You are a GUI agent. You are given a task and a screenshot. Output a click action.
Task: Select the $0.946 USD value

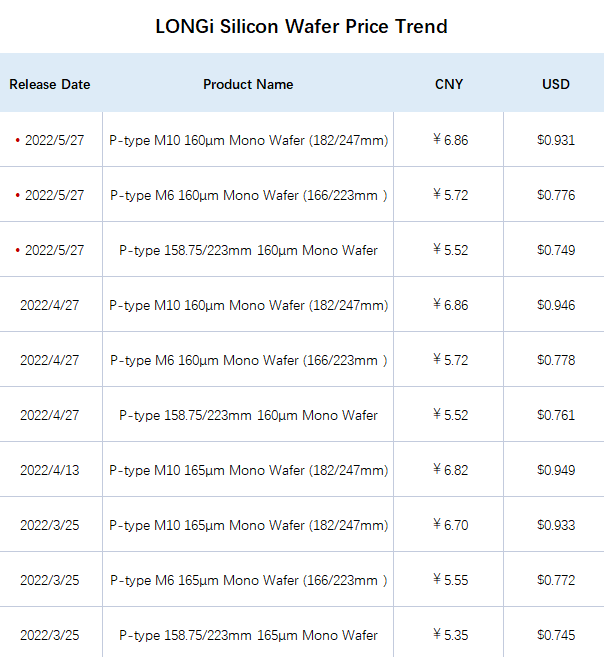(556, 305)
